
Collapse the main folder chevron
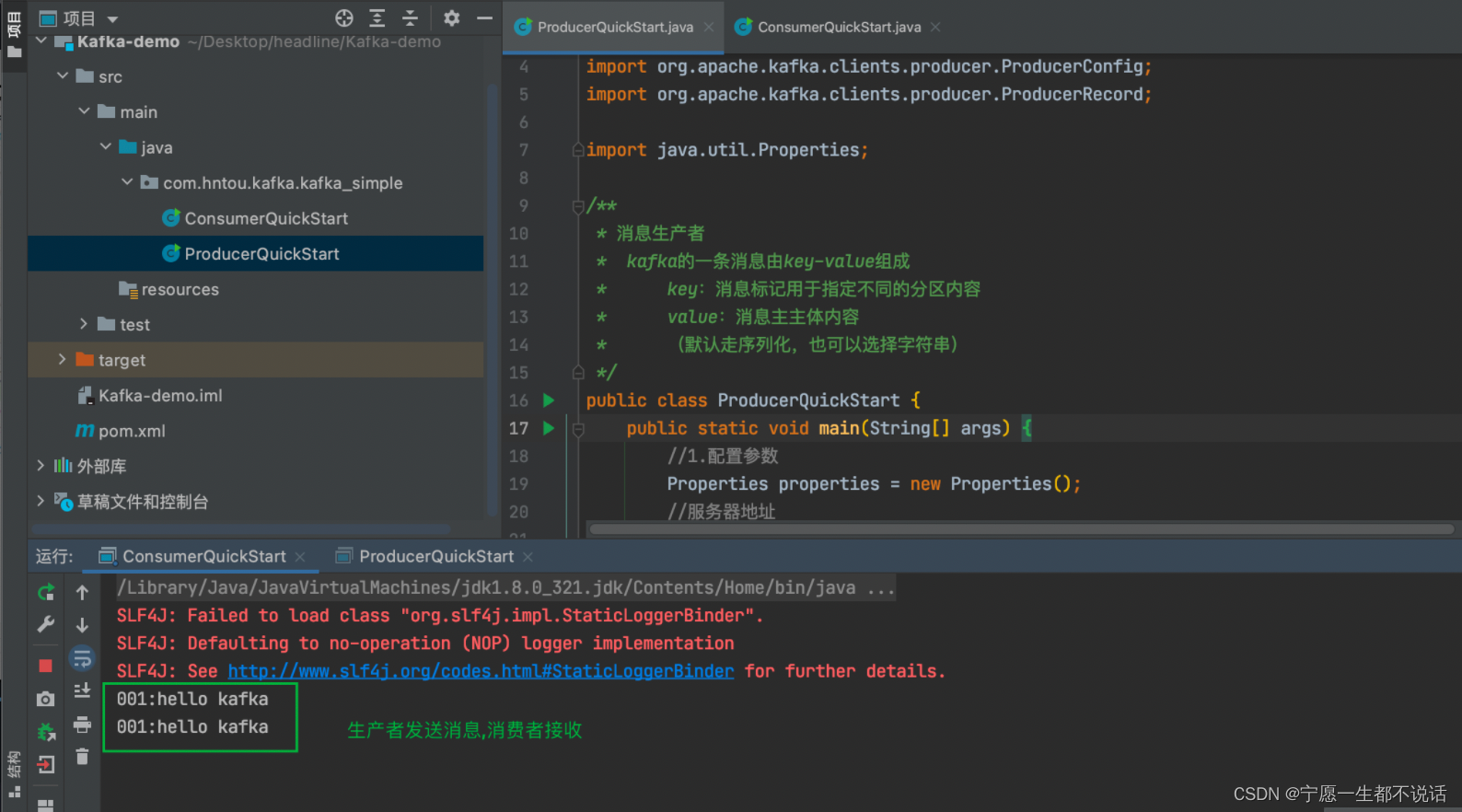[84, 111]
